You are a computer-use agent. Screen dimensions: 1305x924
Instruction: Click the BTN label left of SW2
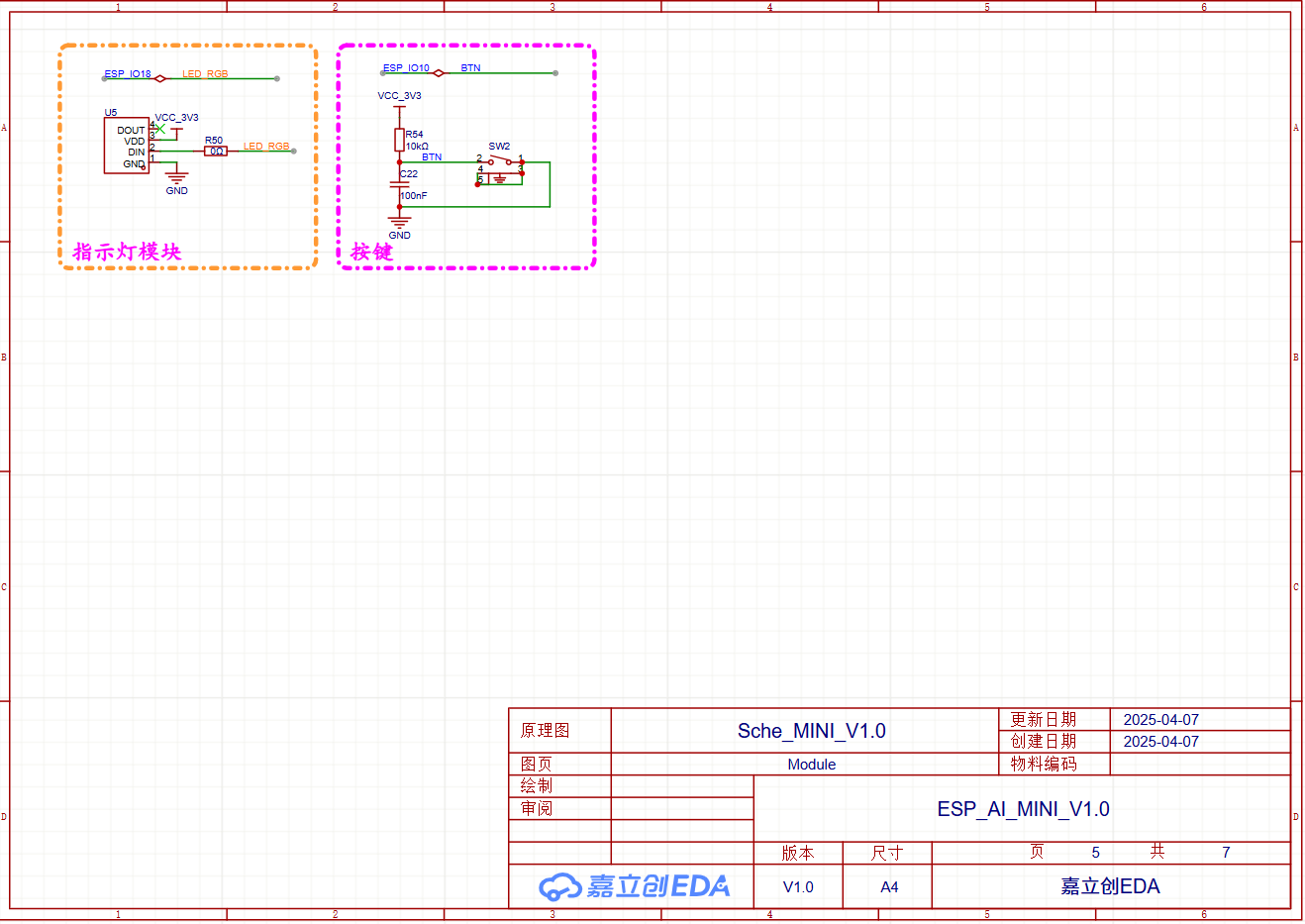click(x=432, y=156)
